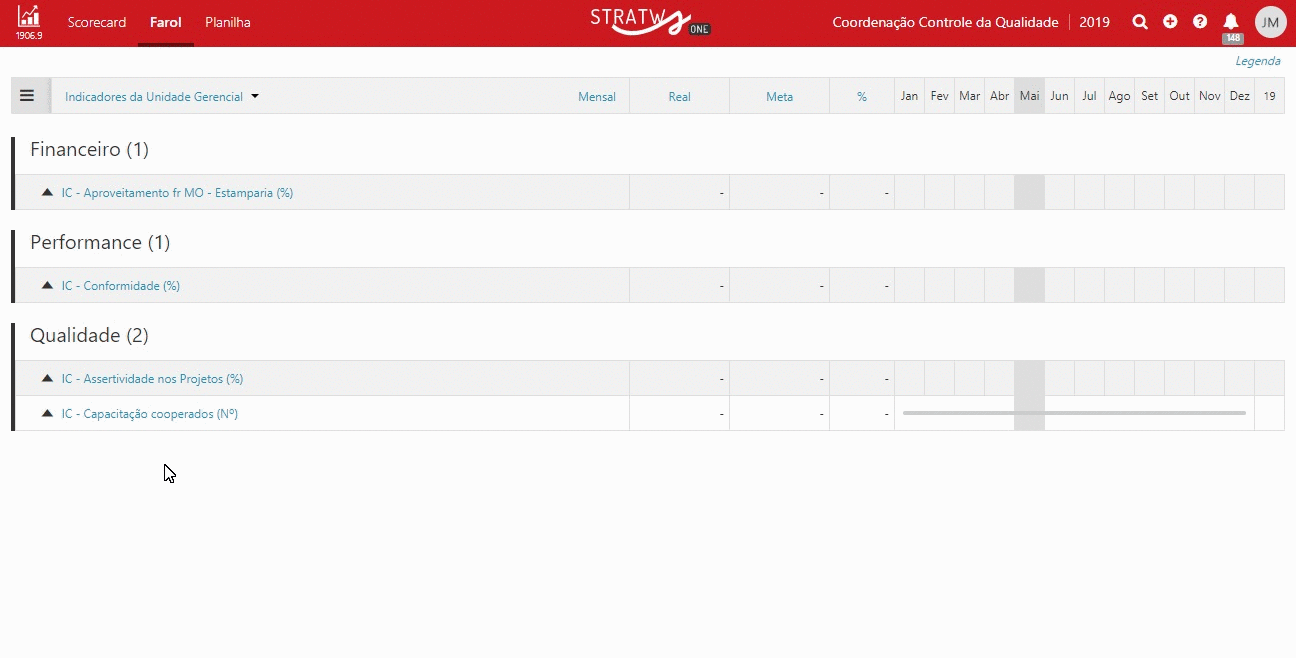
Task: Click the % column header
Action: (862, 97)
